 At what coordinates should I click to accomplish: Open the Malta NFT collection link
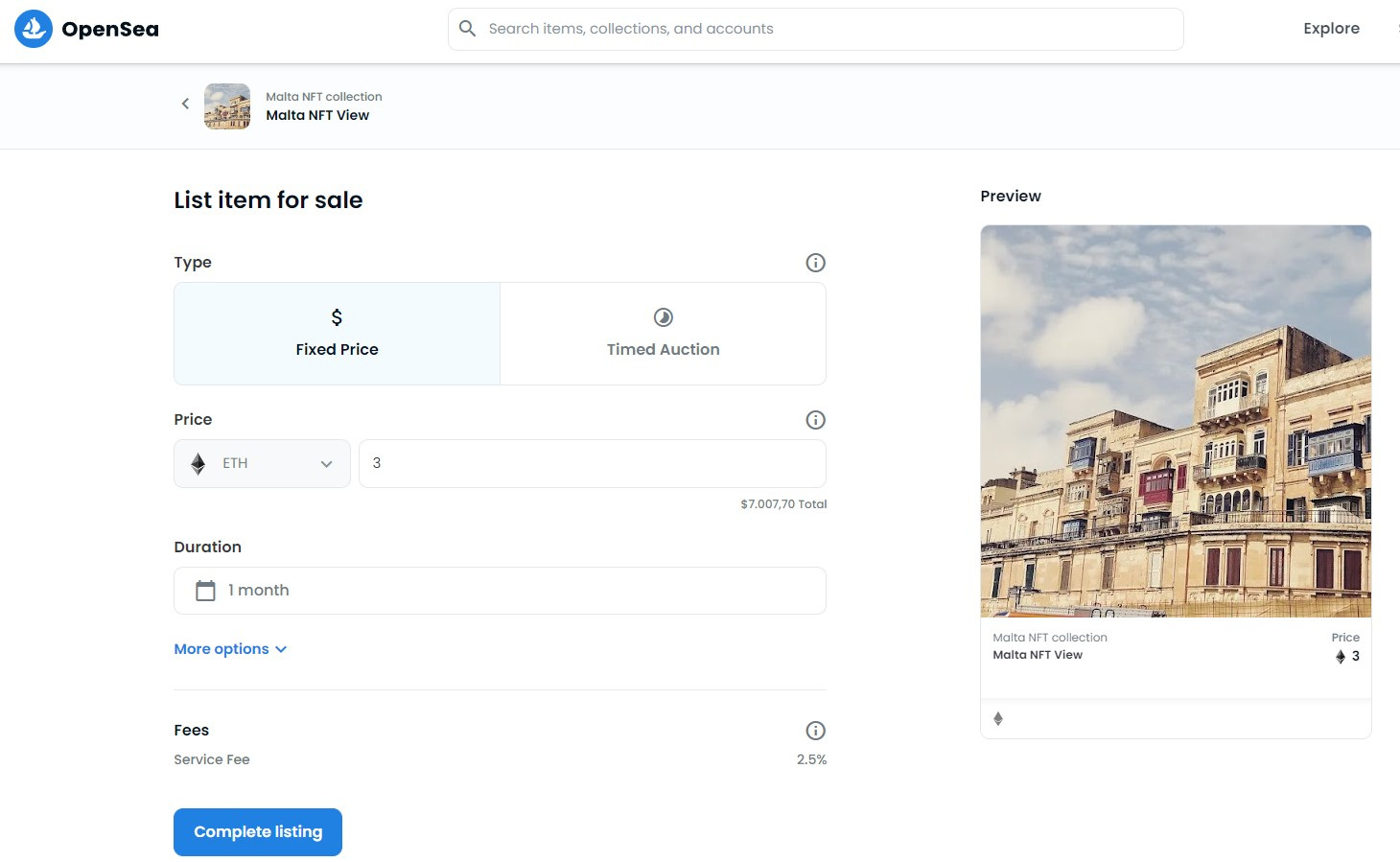[x=323, y=97]
